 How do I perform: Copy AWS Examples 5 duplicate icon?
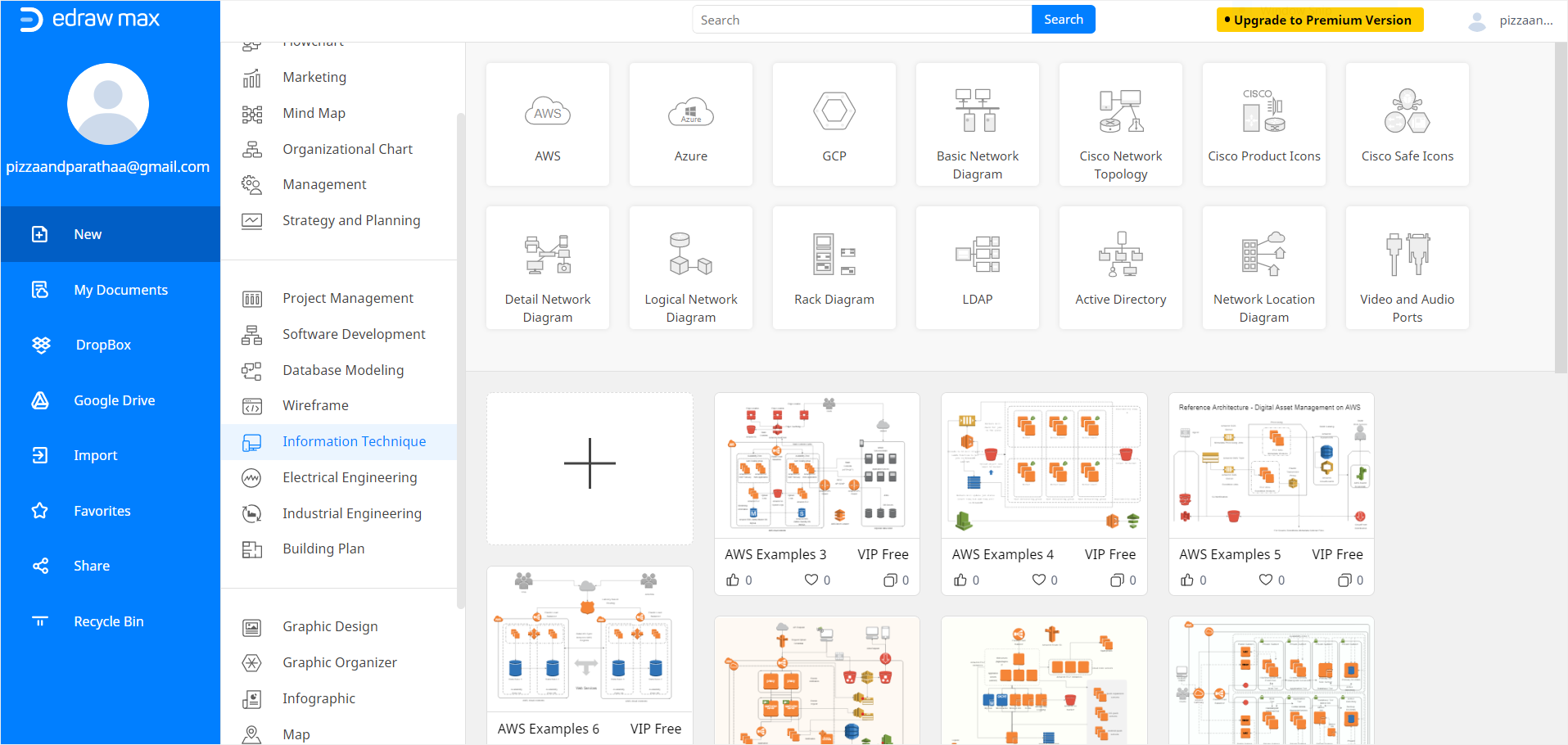(1344, 580)
